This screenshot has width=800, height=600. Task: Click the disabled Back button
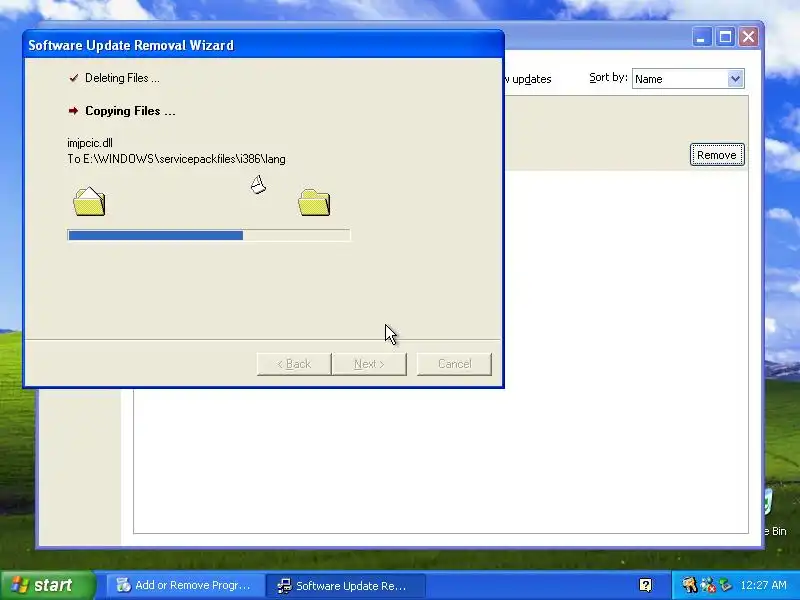[294, 364]
